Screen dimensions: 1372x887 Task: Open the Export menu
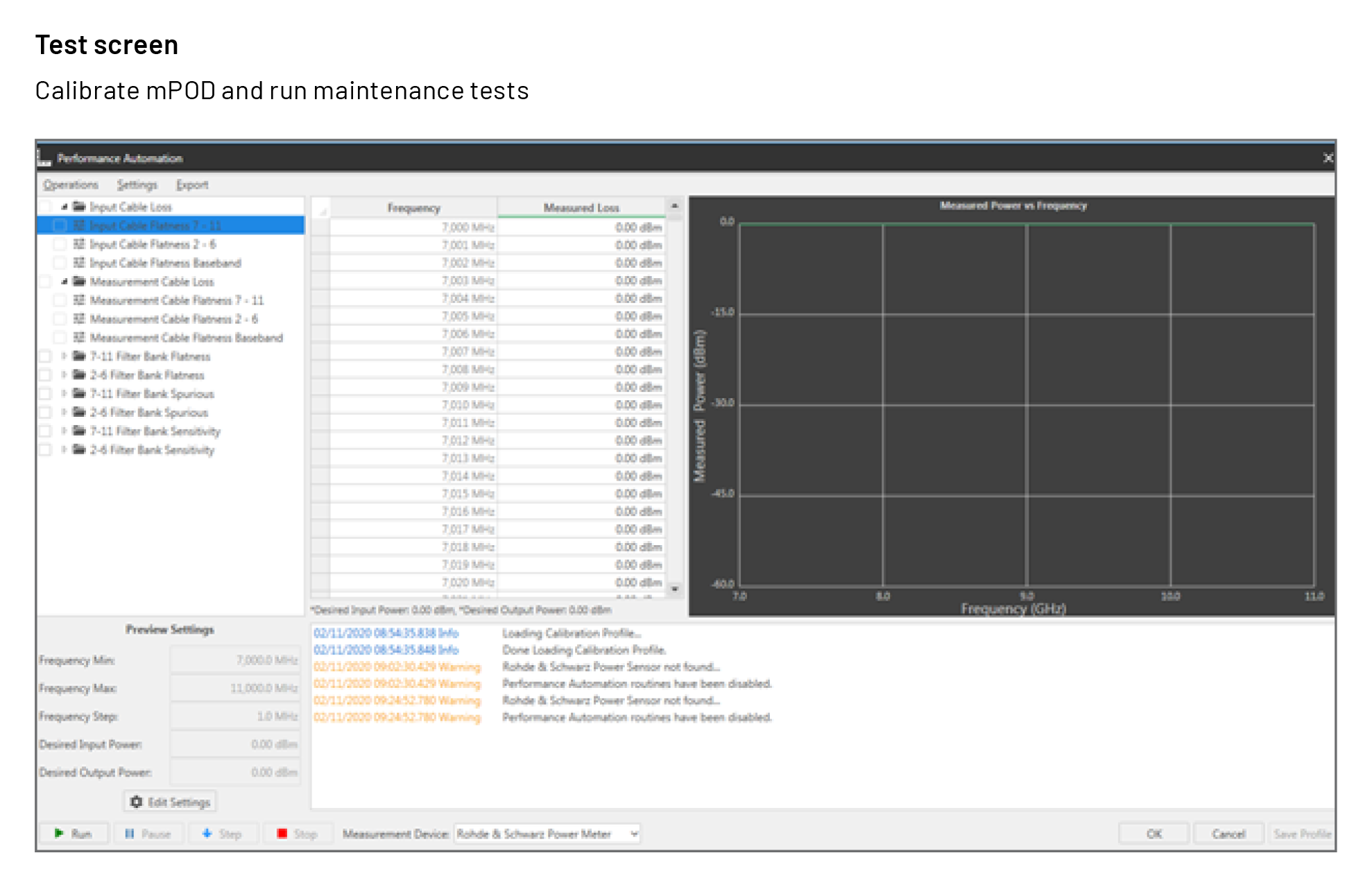191,185
